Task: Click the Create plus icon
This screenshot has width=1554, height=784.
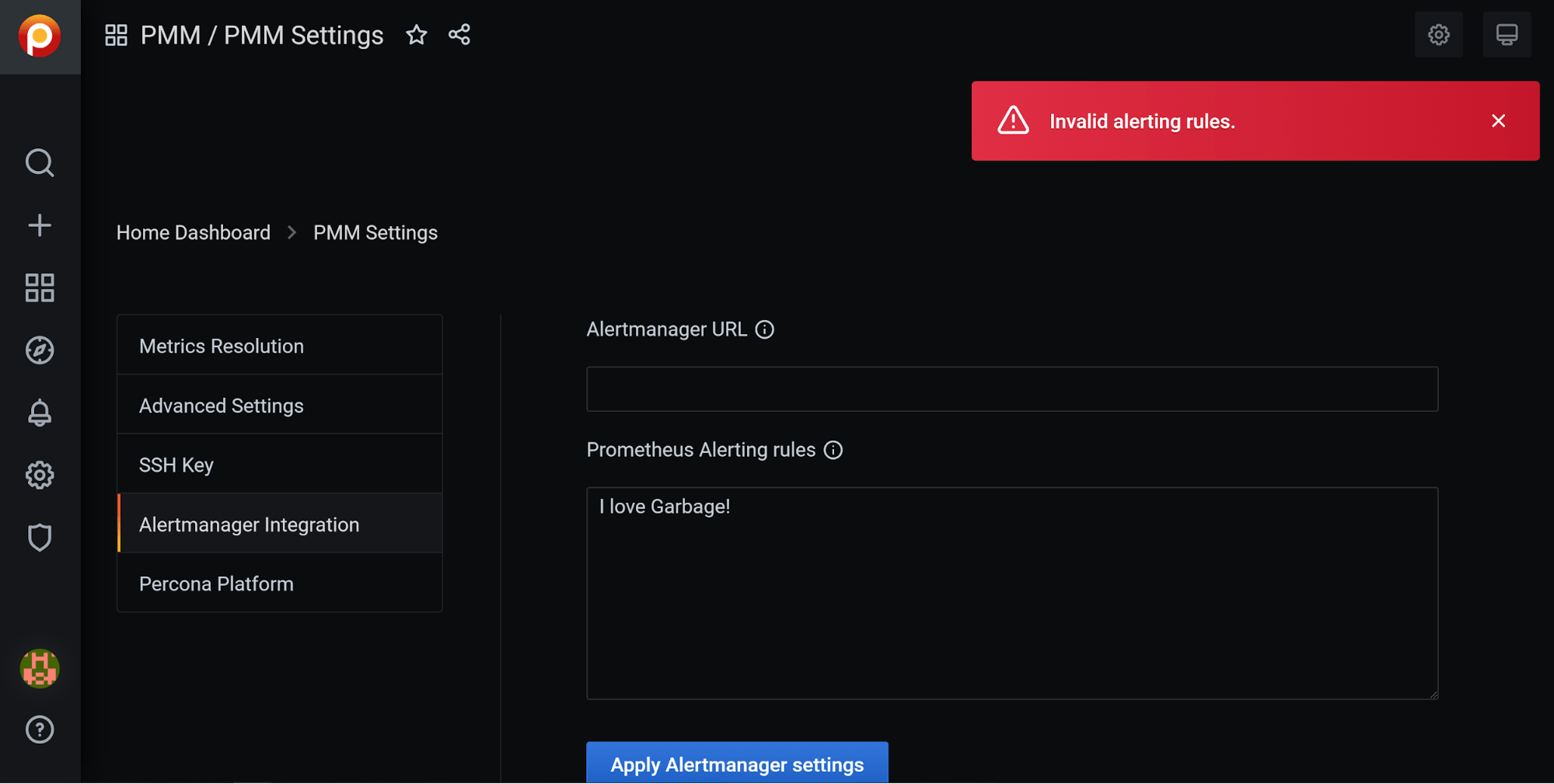Action: pyautogui.click(x=40, y=225)
